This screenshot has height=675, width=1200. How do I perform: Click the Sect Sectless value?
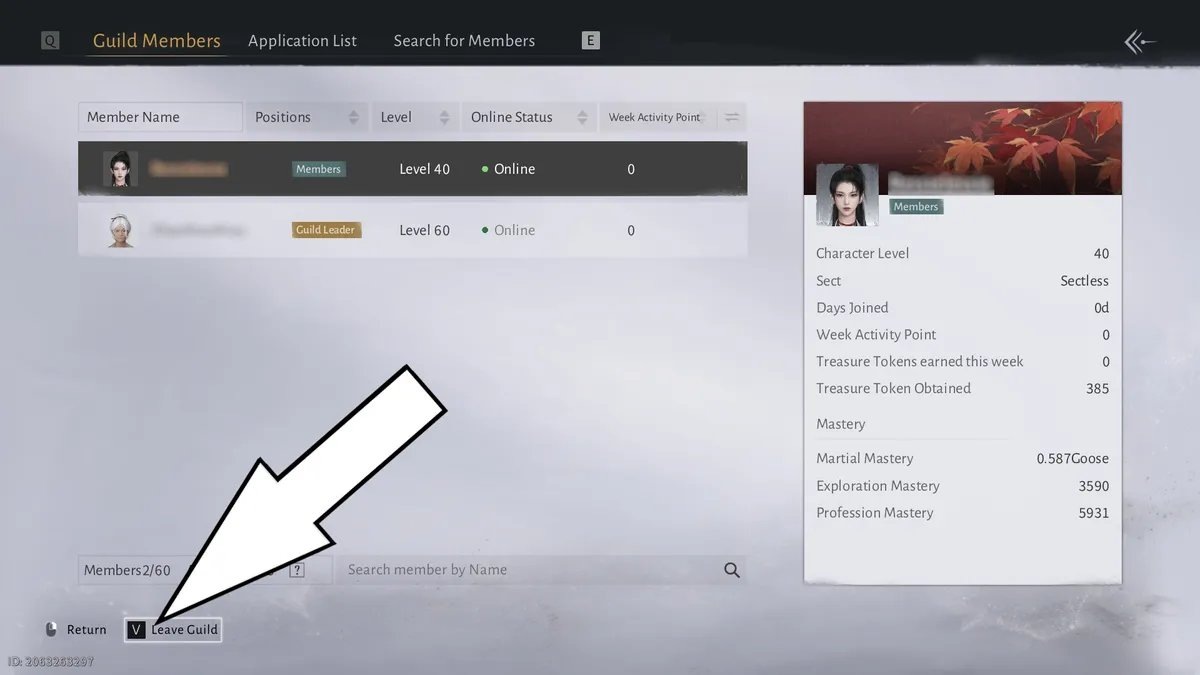click(1085, 281)
